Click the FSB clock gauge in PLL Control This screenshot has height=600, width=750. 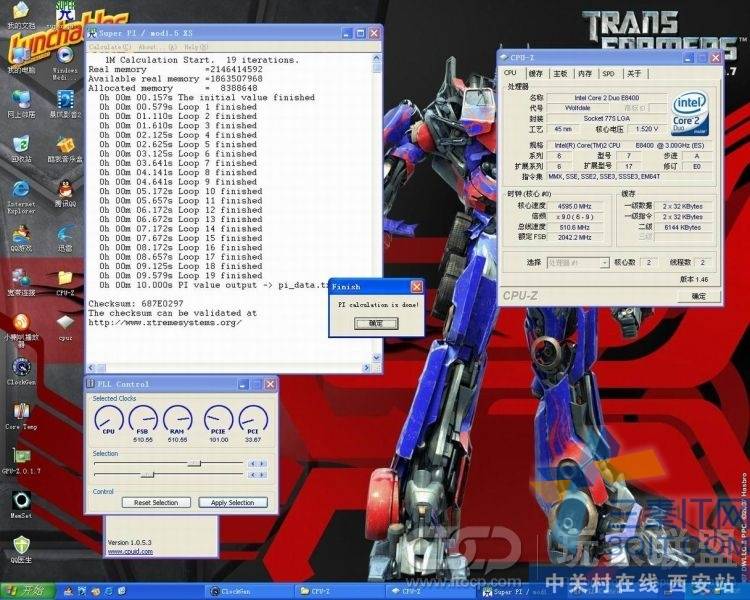(x=143, y=420)
